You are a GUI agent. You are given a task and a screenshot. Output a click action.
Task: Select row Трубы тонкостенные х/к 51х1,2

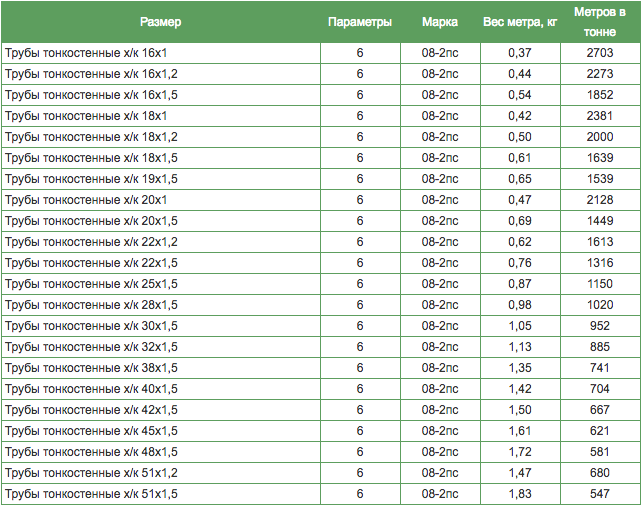pyautogui.click(x=321, y=472)
